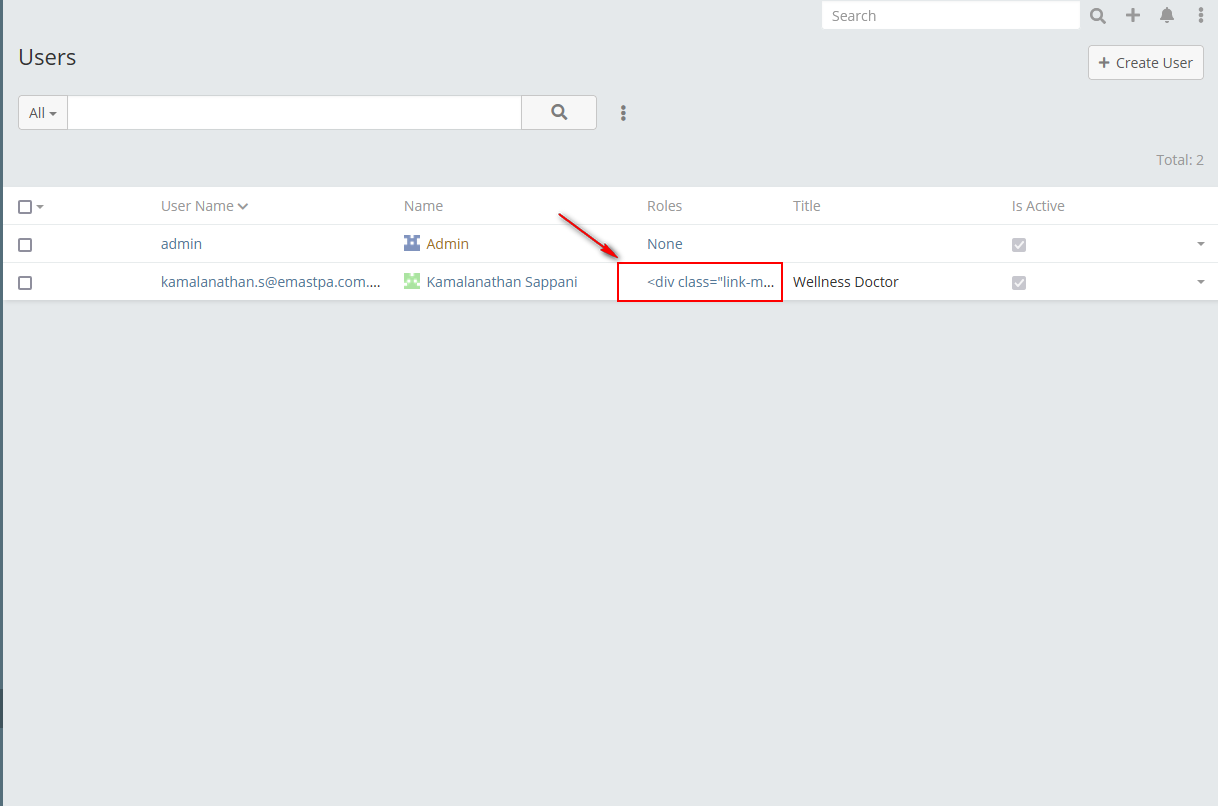Screen dimensions: 1218x806
Task: Open the notifications bell
Action: coord(1167,16)
